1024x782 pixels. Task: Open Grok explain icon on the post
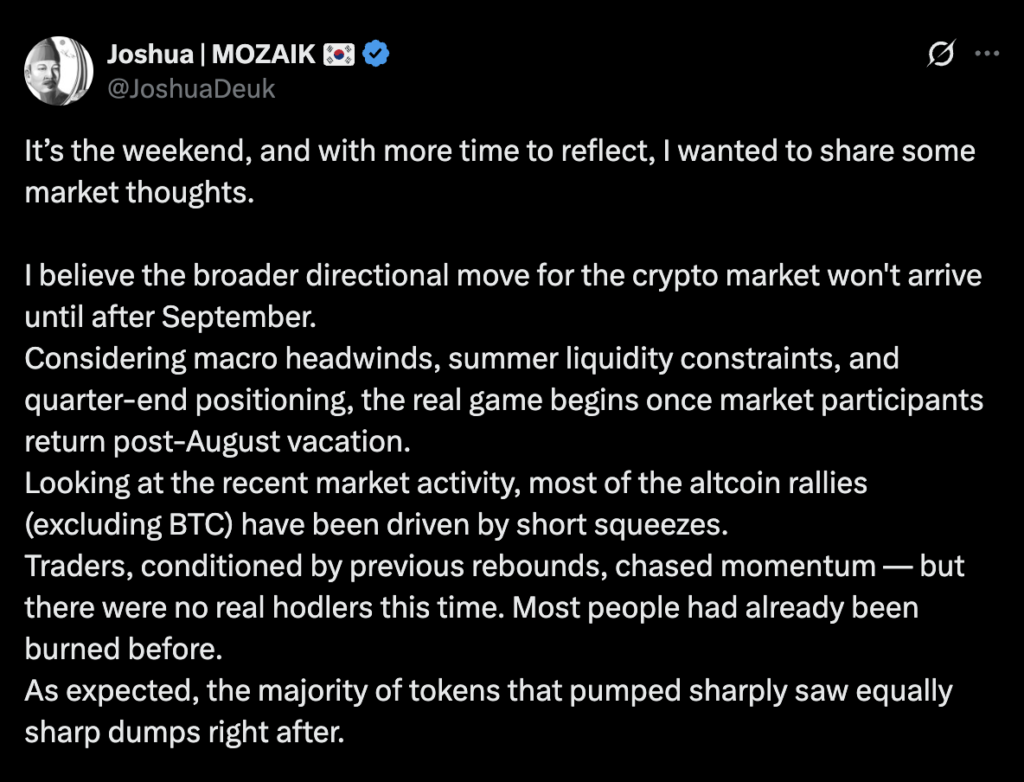click(x=941, y=54)
